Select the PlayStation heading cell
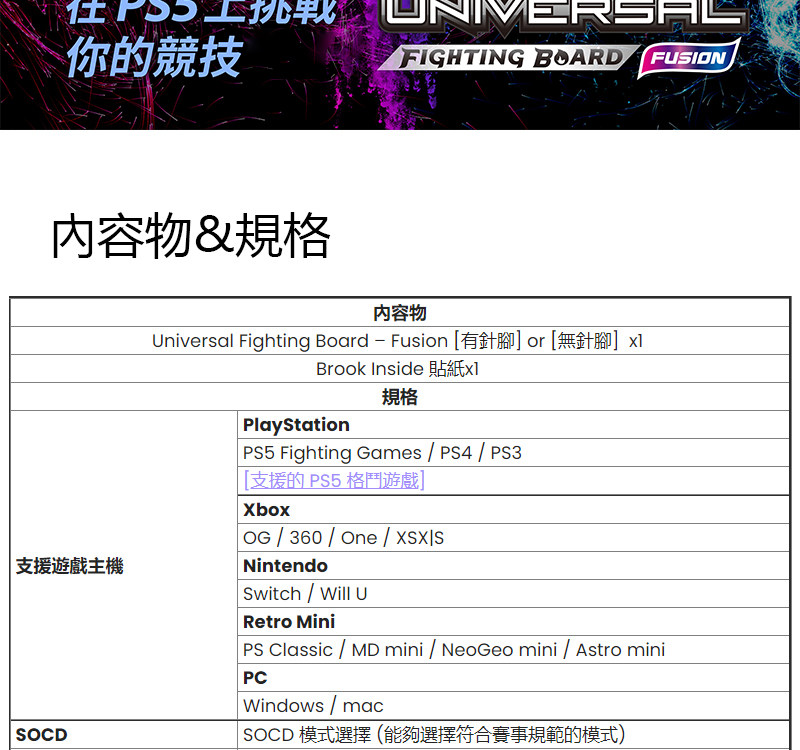 [513, 425]
